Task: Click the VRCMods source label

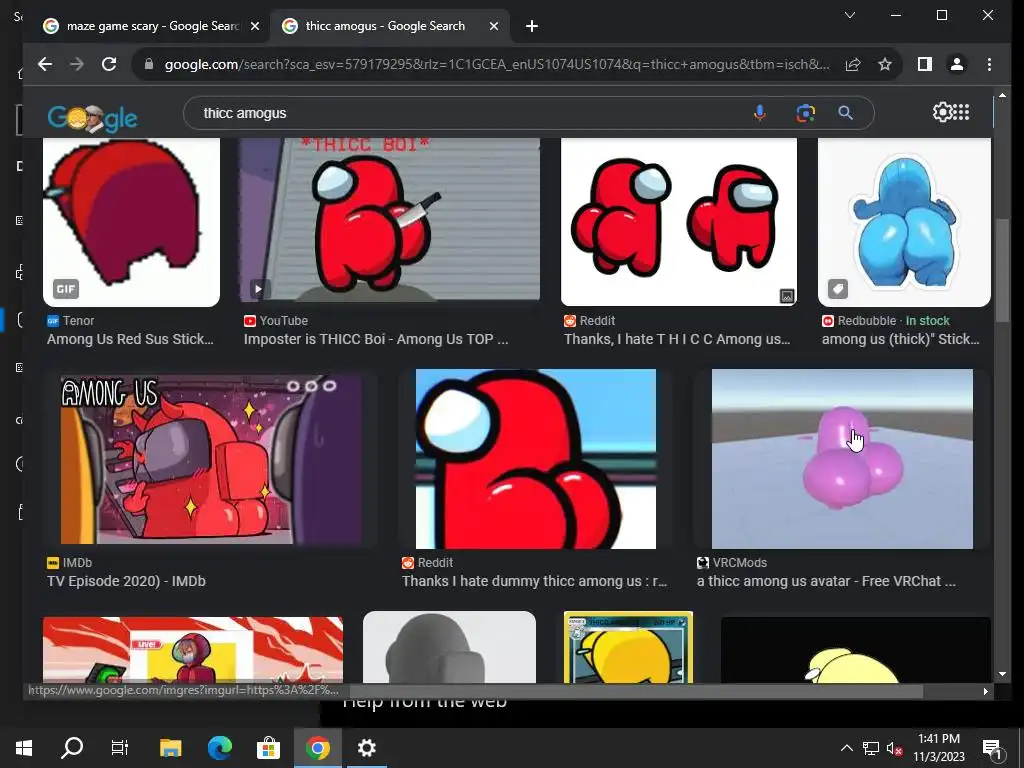Action: [731, 562]
